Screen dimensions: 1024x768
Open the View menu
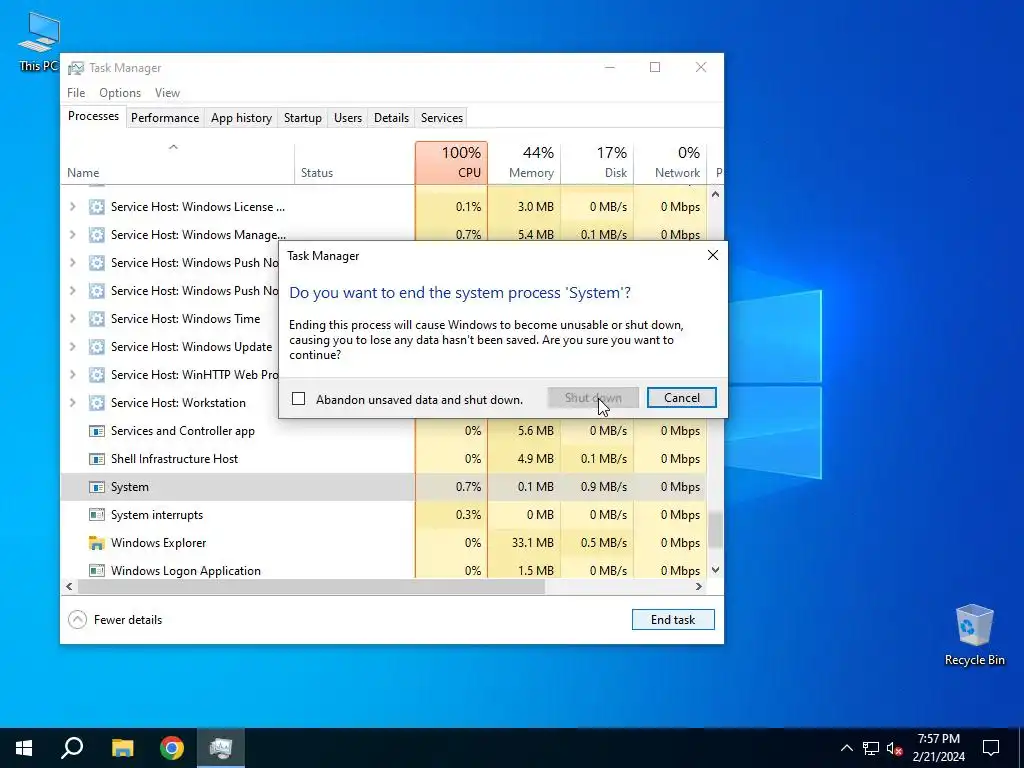click(167, 93)
